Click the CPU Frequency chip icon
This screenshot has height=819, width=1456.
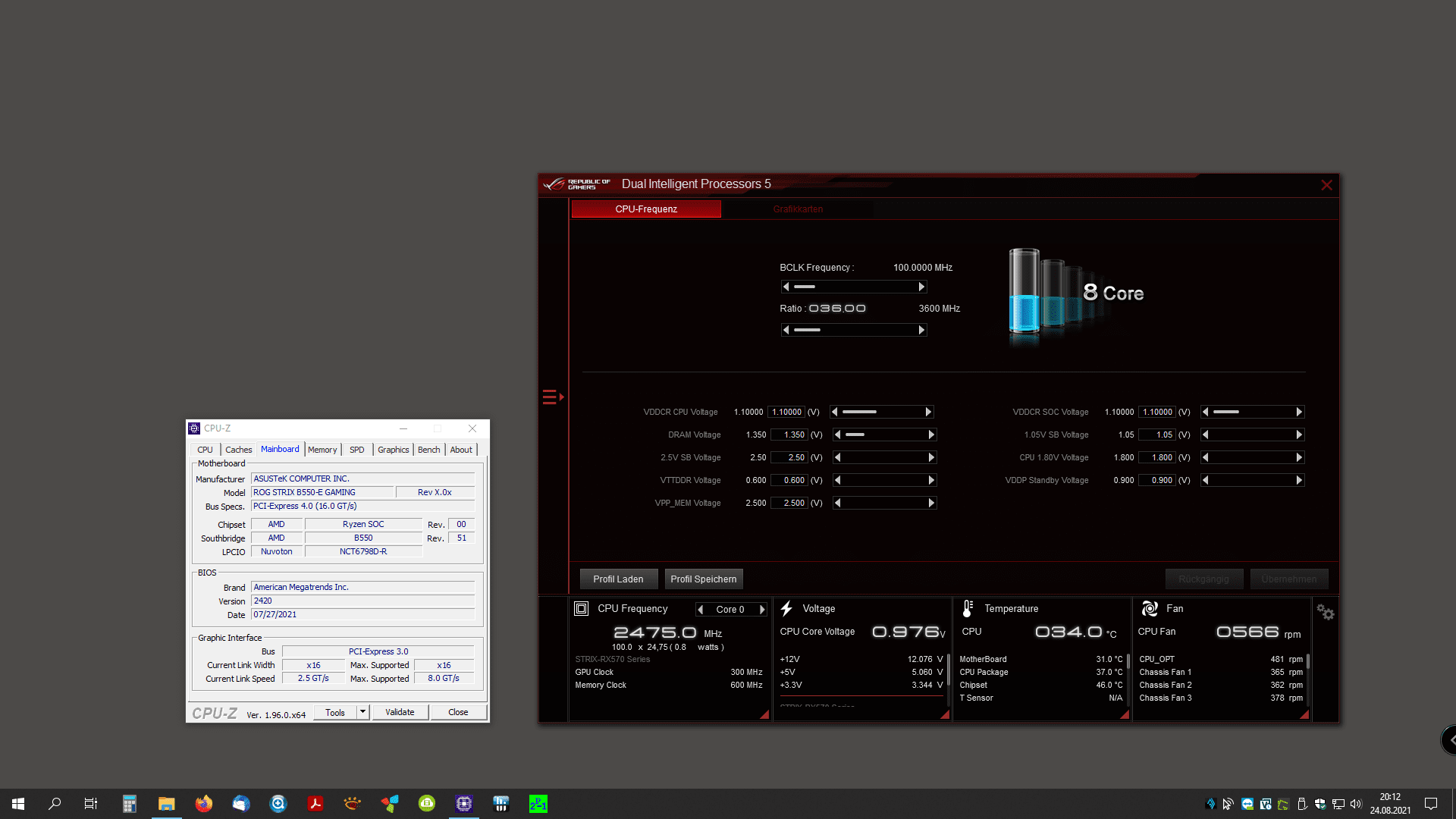click(581, 608)
